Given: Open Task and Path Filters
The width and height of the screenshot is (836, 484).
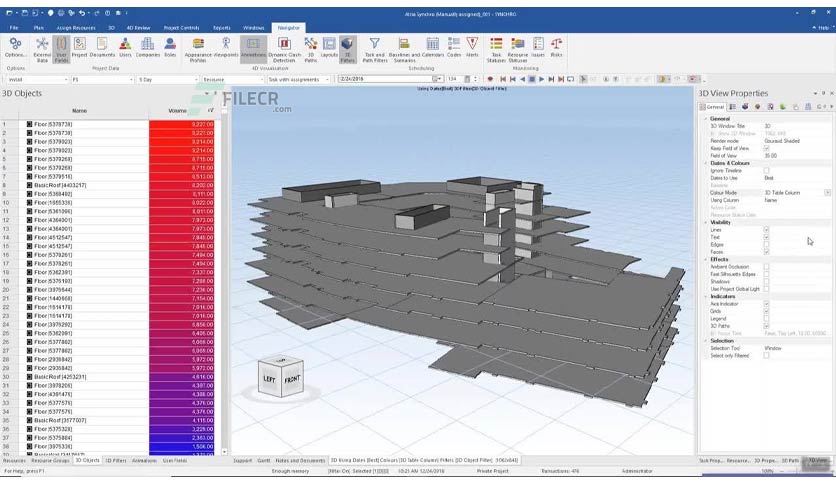Looking at the screenshot, I should tap(375, 50).
